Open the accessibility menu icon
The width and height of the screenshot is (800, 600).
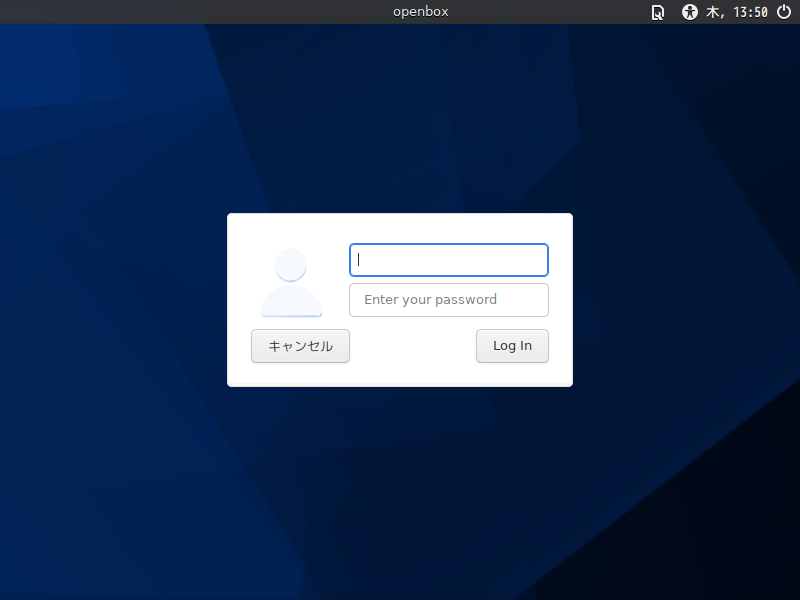689,12
